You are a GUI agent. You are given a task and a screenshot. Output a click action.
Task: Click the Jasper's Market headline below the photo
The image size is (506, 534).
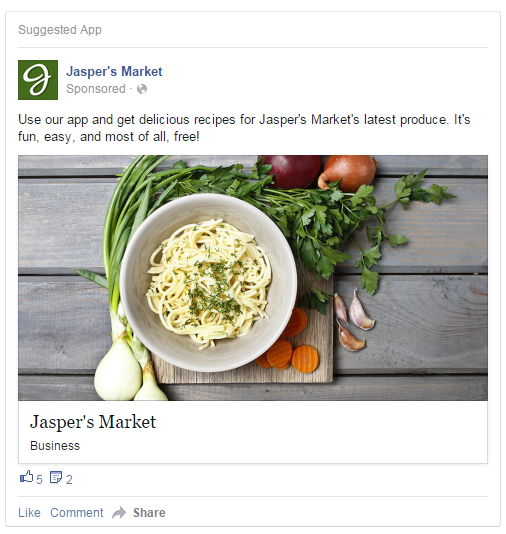(x=93, y=422)
